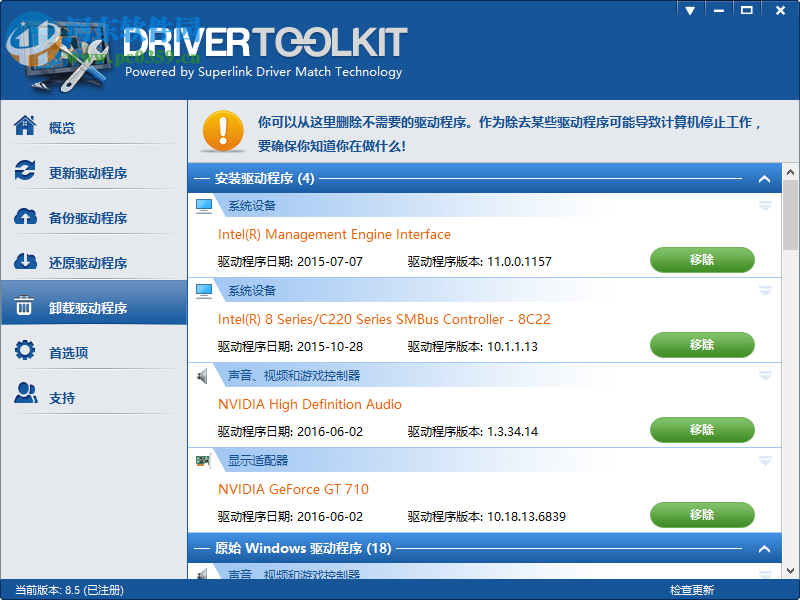Select the trash icon for 卸载驱动程序
The width and height of the screenshot is (800, 600).
[26, 307]
